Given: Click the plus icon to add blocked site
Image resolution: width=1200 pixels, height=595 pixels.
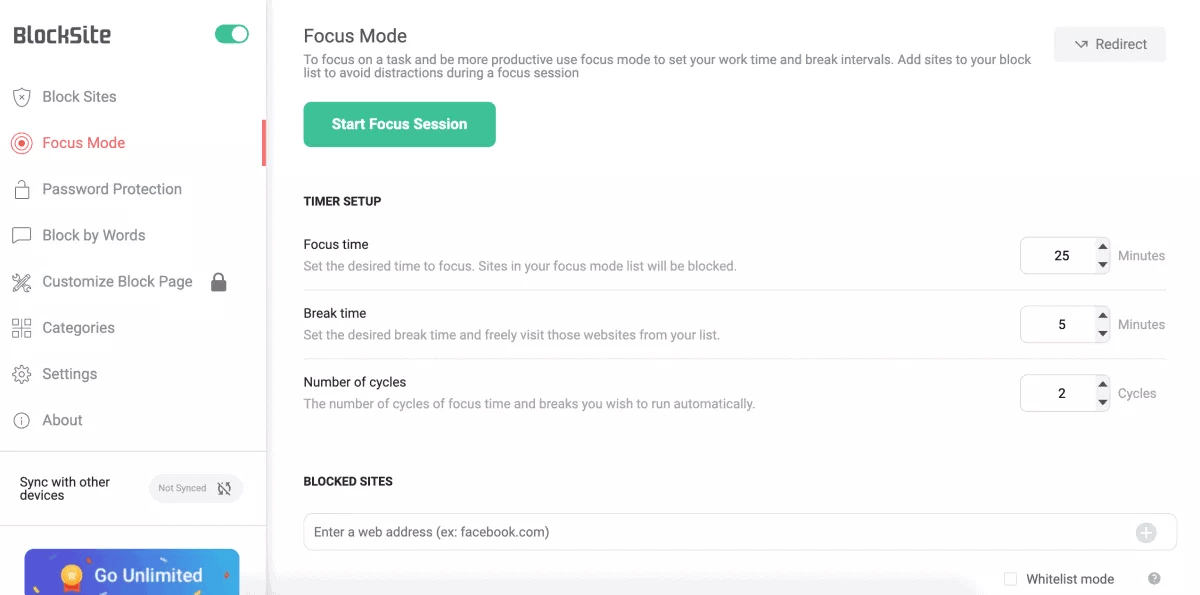Looking at the screenshot, I should (x=1146, y=532).
